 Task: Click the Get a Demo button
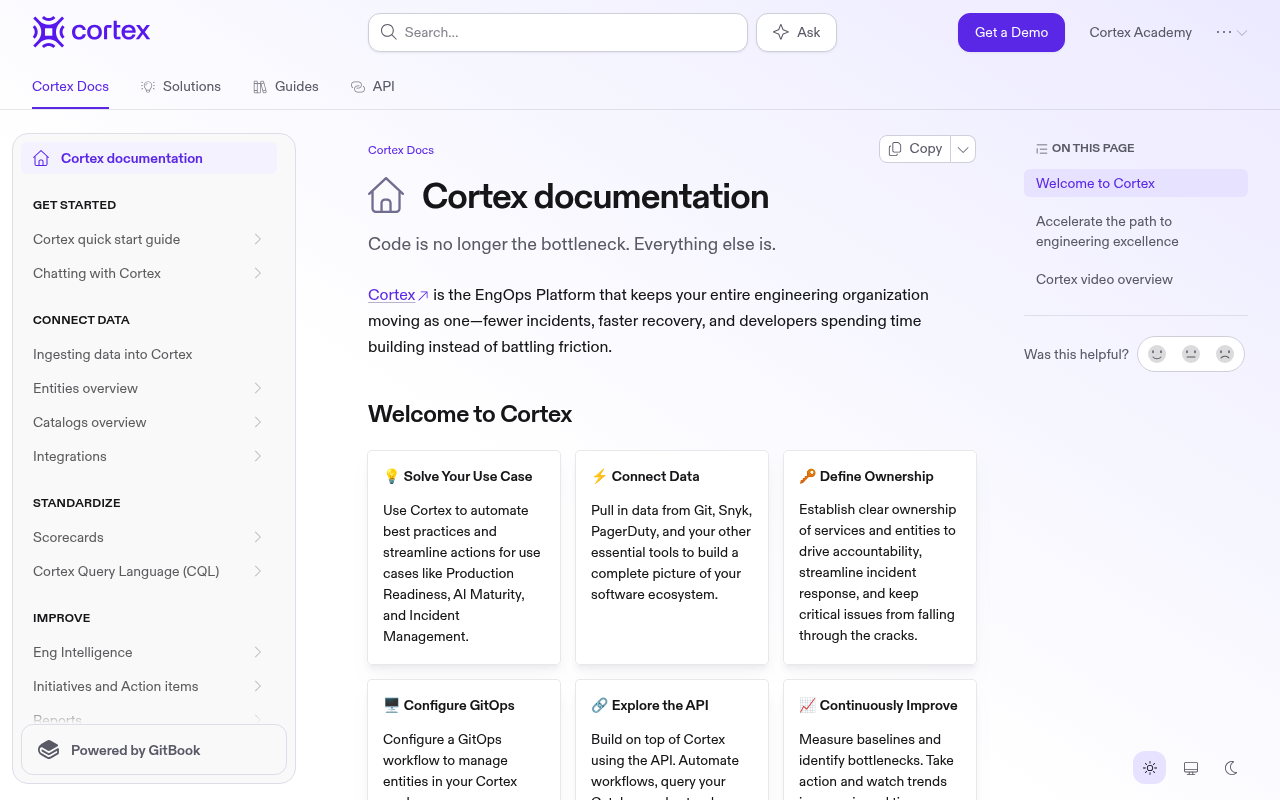(1011, 32)
